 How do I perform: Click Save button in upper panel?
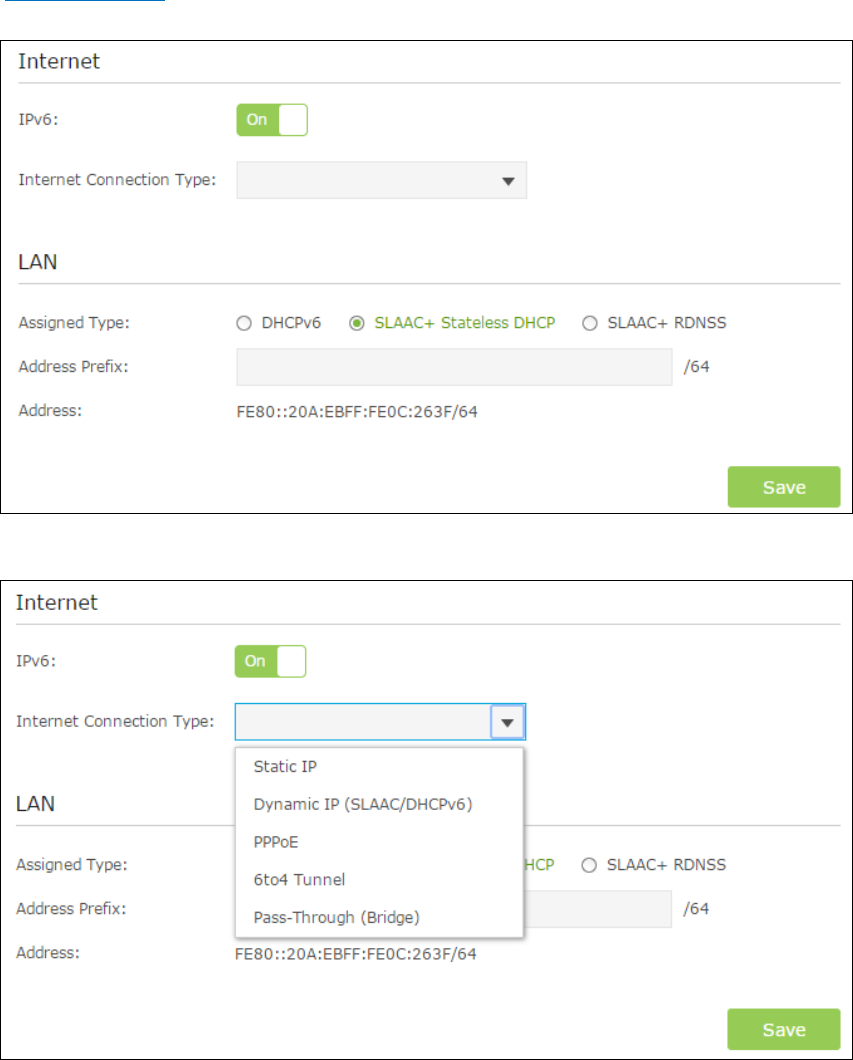(784, 487)
